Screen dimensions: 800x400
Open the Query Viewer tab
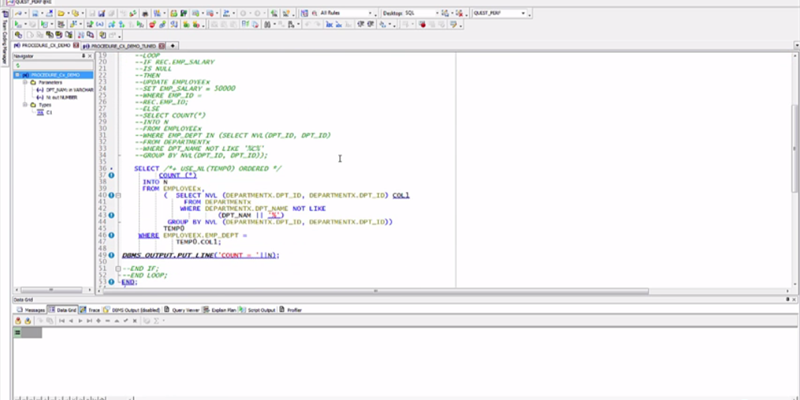[182, 310]
